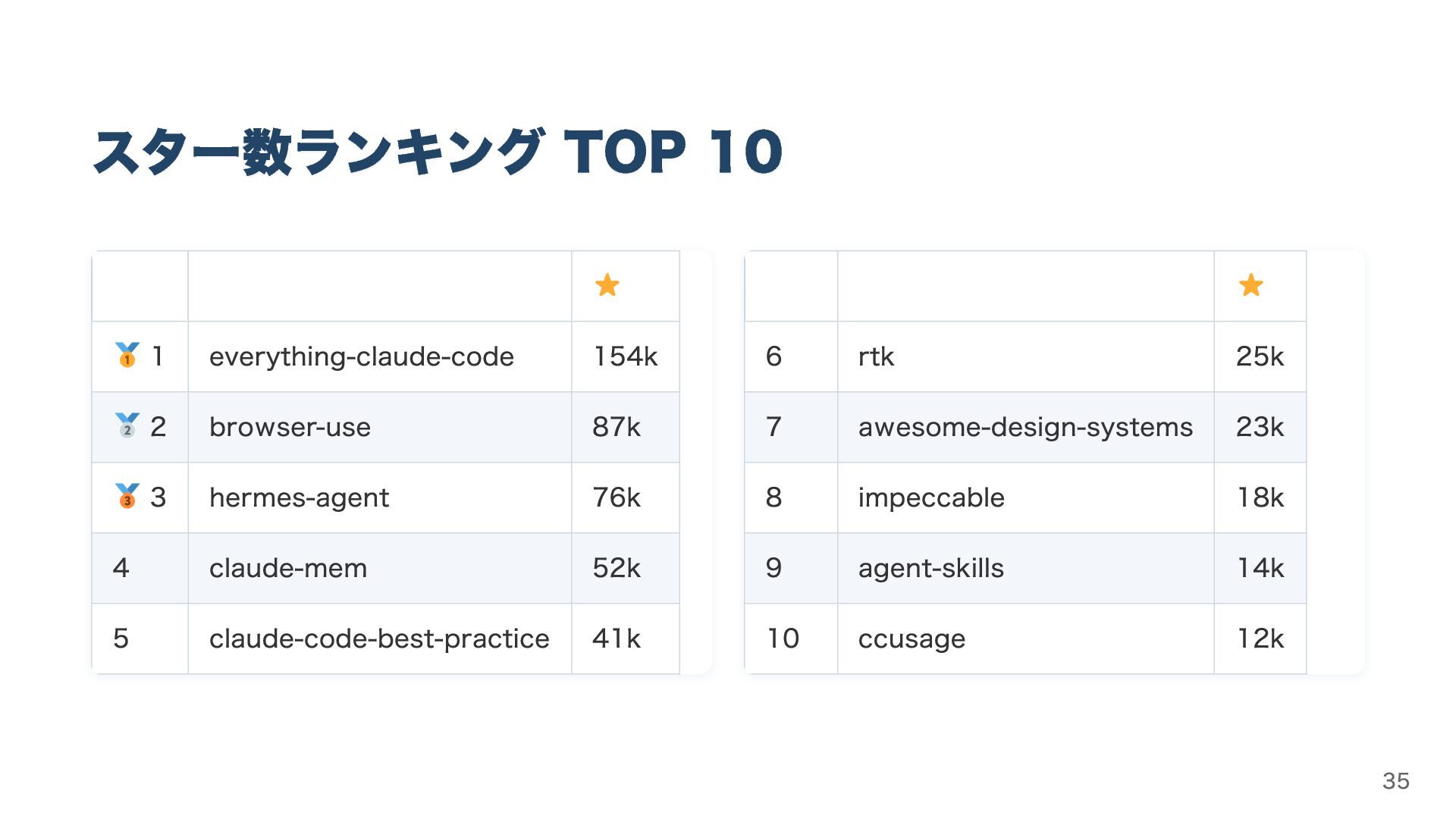Click the star icon in left table header

607,286
